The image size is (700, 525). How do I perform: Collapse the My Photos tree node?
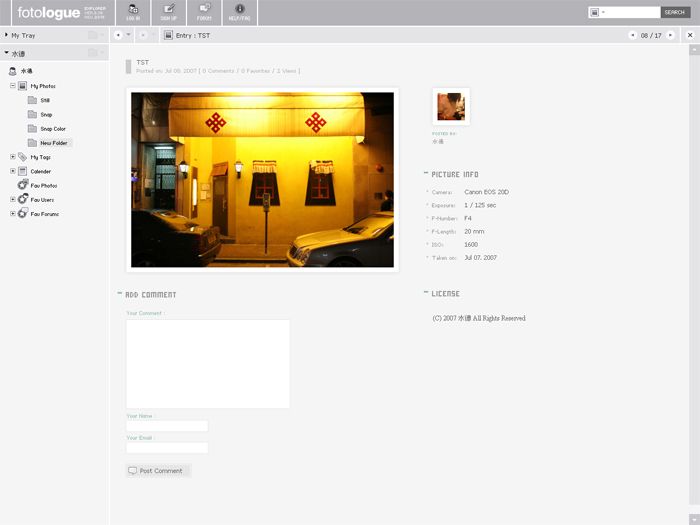click(x=12, y=85)
